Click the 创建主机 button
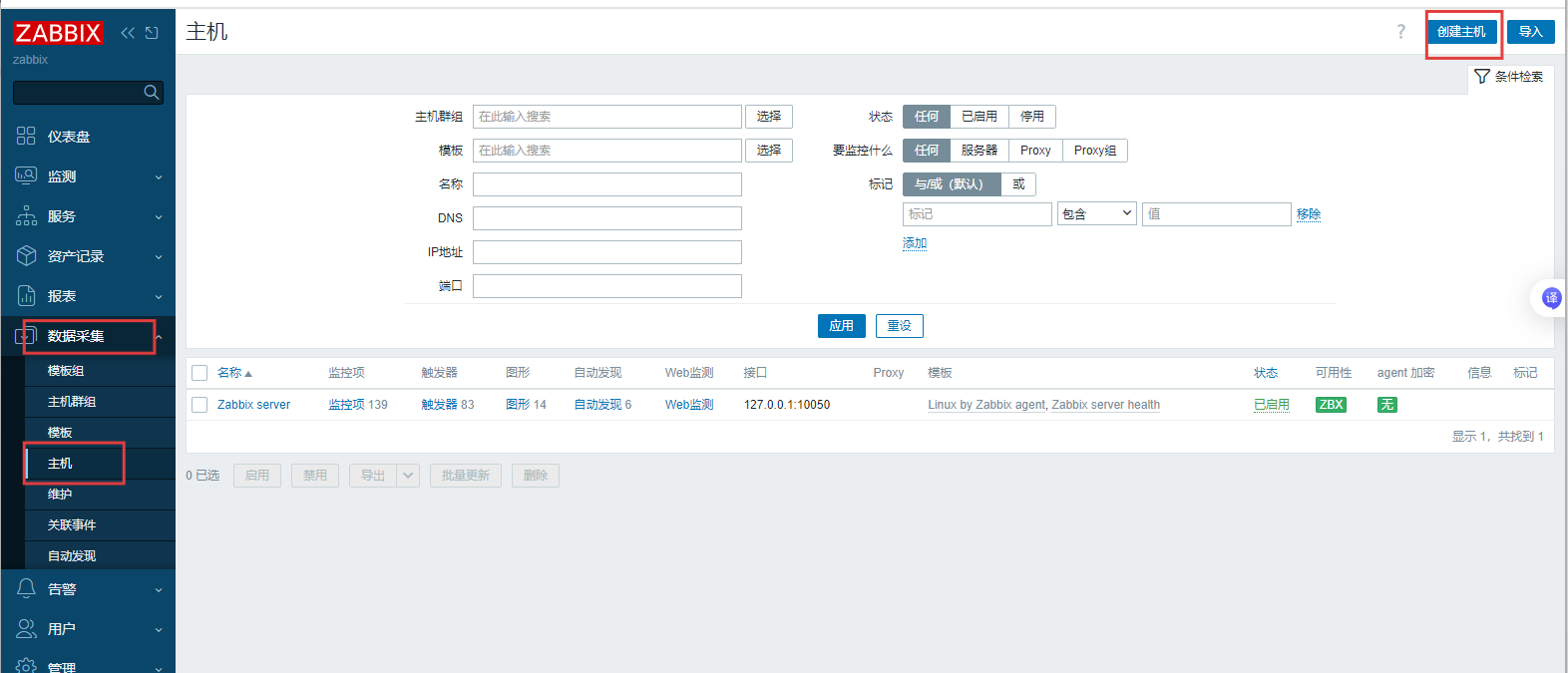Image resolution: width=1568 pixels, height=673 pixels. tap(1461, 32)
